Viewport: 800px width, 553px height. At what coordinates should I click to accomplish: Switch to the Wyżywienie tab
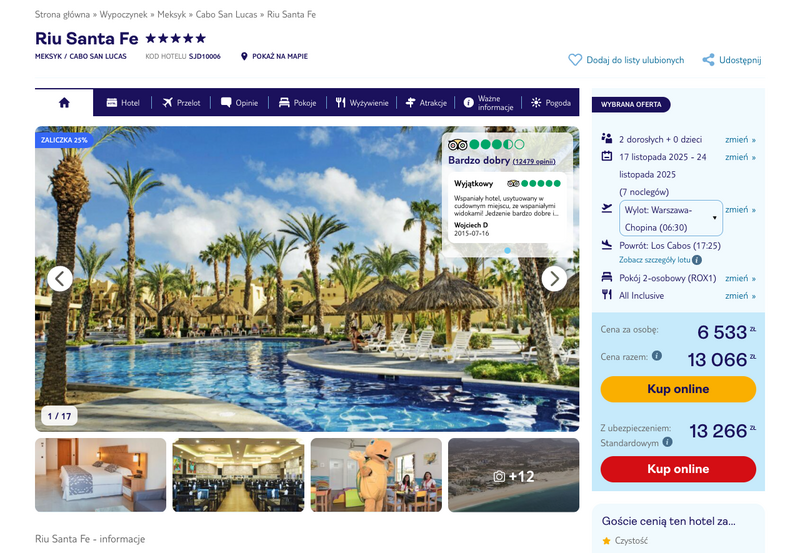pos(362,103)
